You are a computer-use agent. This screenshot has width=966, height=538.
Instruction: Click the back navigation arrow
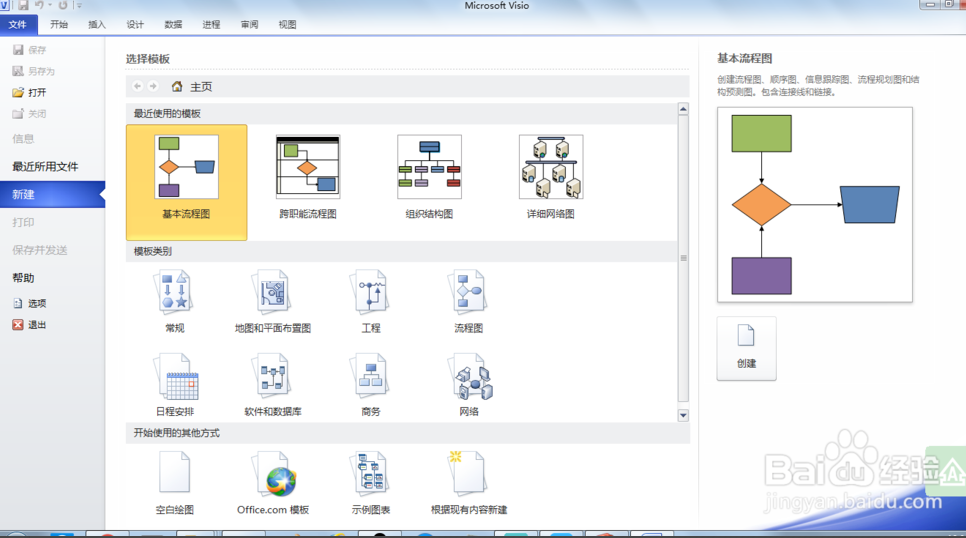coord(137,86)
